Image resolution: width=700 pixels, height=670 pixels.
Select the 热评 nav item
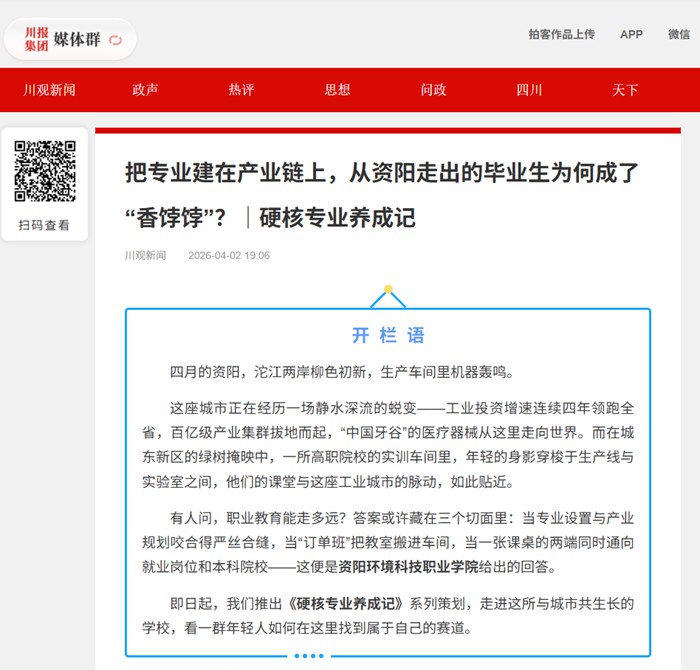[241, 90]
